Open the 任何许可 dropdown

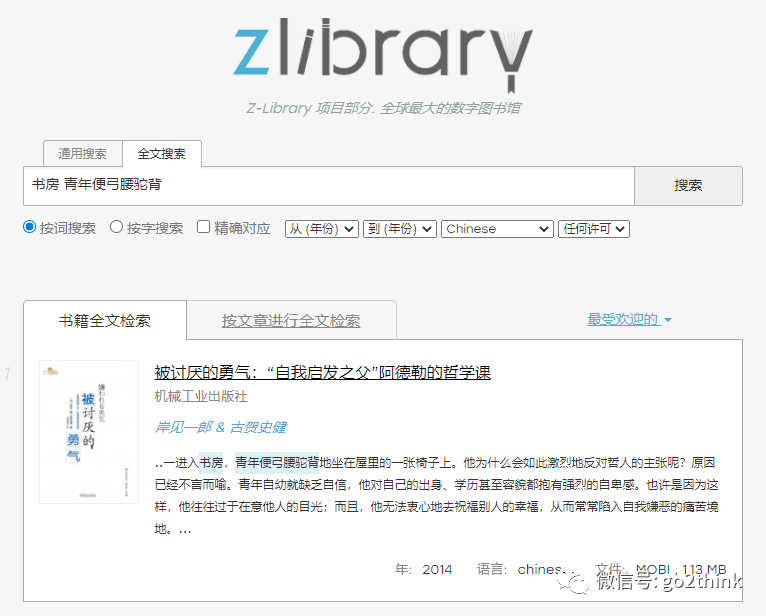[594, 229]
